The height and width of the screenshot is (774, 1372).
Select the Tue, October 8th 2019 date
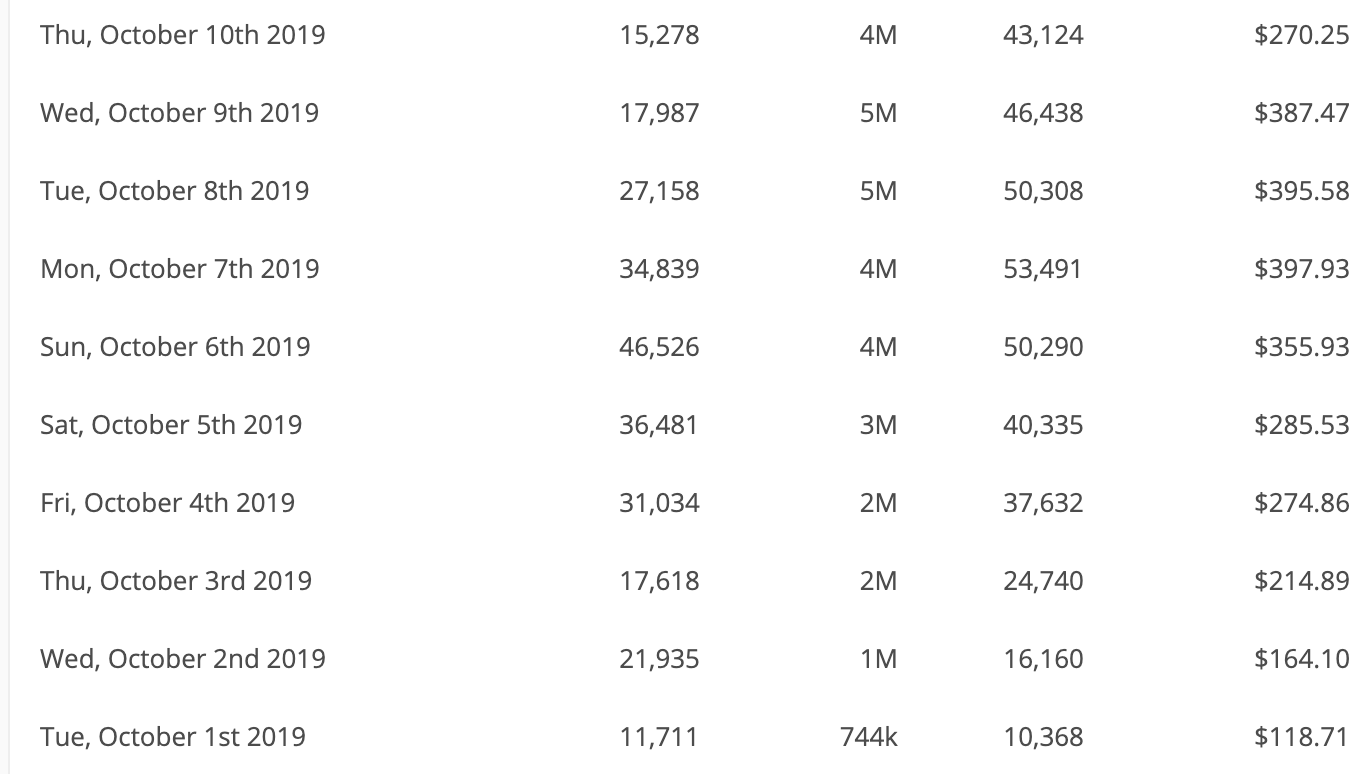click(175, 191)
